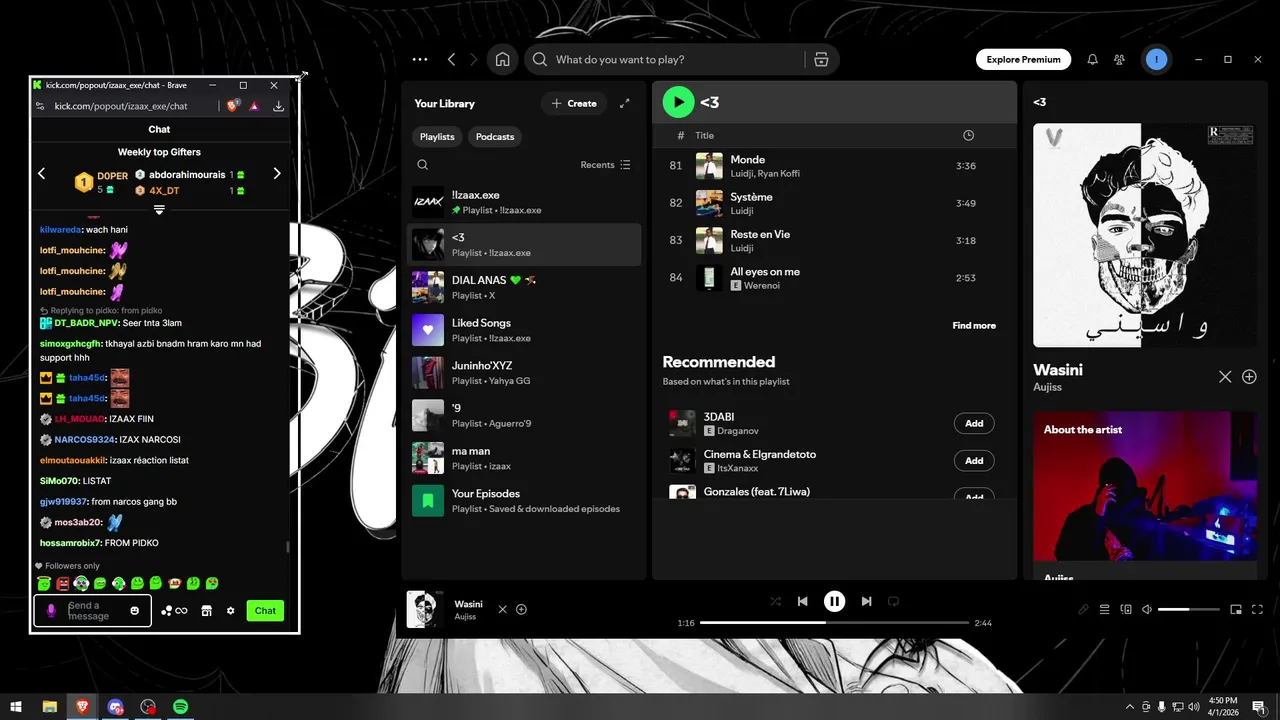Click green Chat send button
The width and height of the screenshot is (1280, 720).
point(265,611)
